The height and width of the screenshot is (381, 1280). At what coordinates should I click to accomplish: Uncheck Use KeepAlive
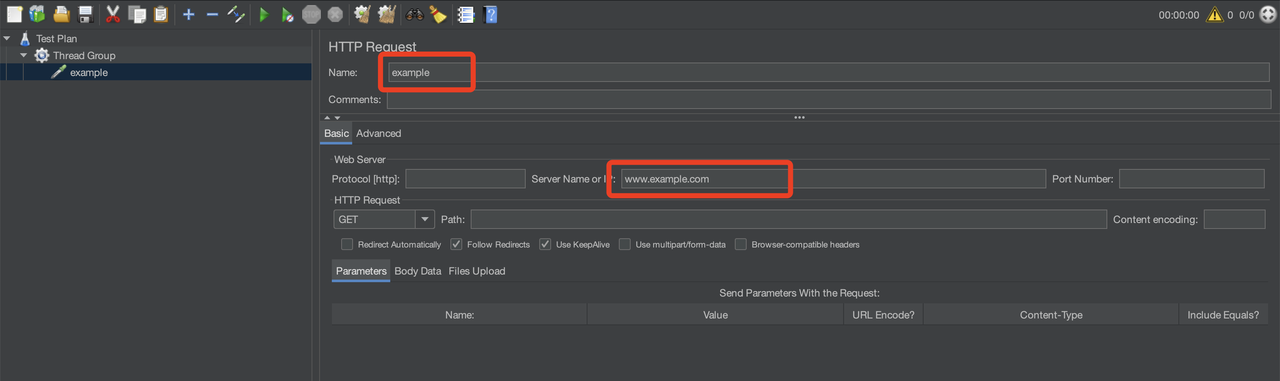tap(545, 244)
